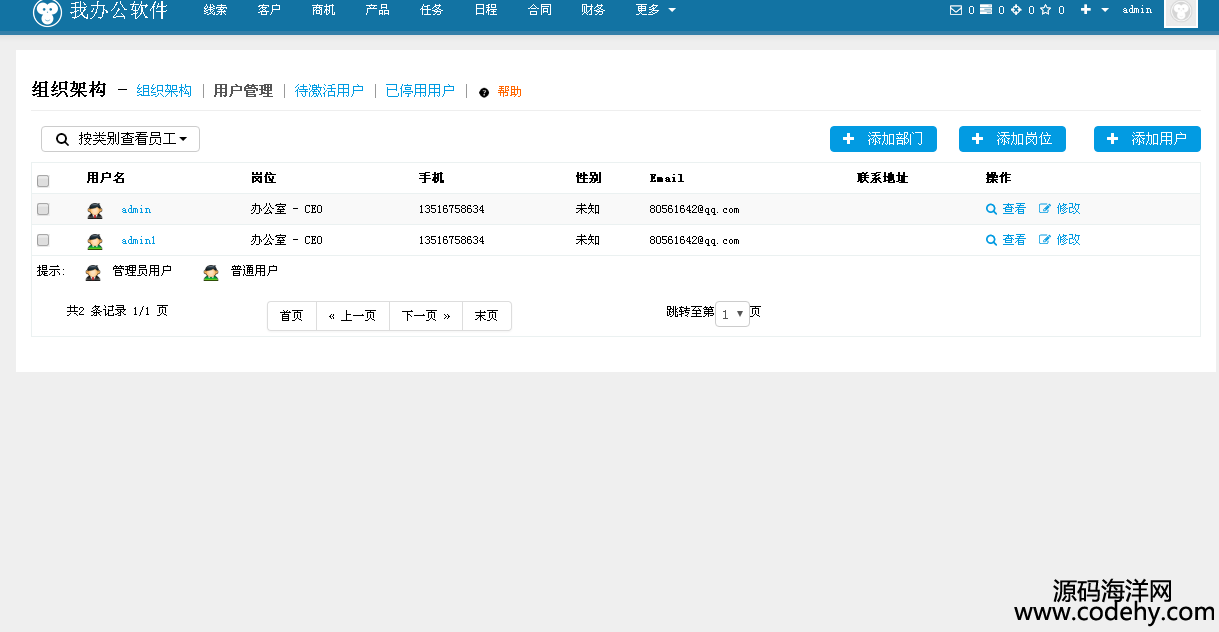The image size is (1219, 632).
Task: Open the 财务 navigation menu item
Action: tap(593, 10)
